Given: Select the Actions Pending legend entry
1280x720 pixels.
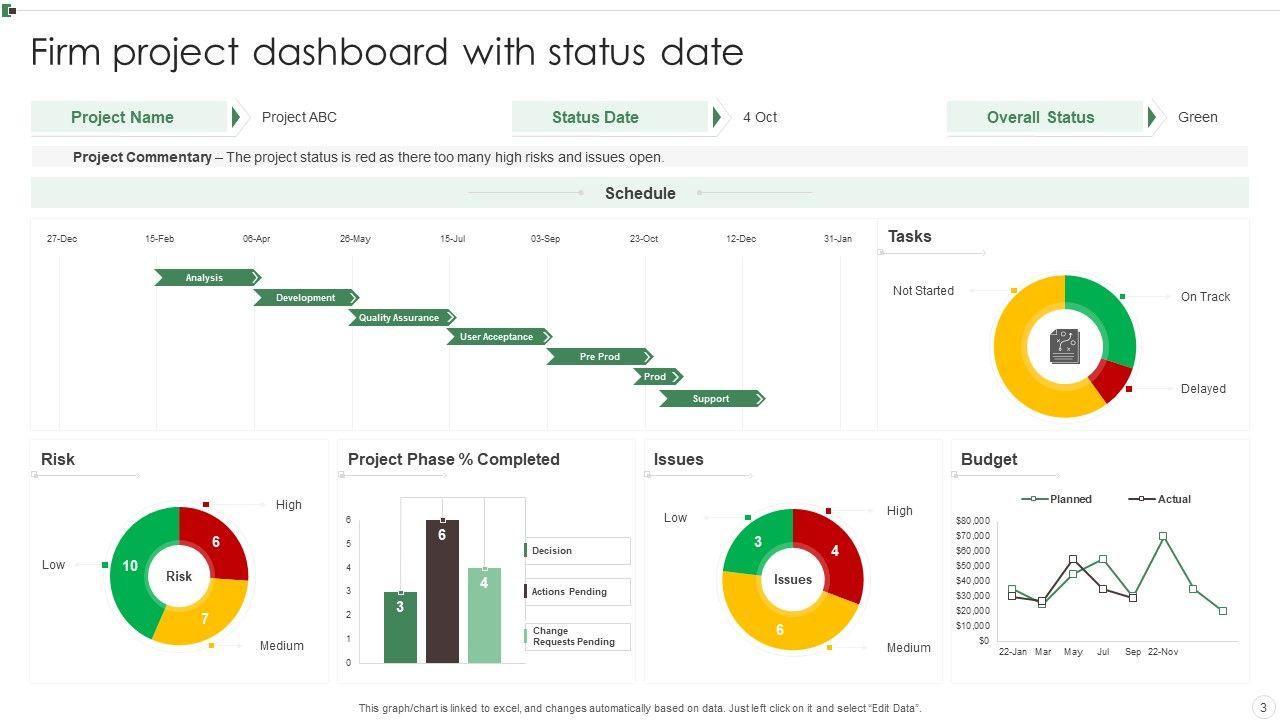Looking at the screenshot, I should (577, 592).
